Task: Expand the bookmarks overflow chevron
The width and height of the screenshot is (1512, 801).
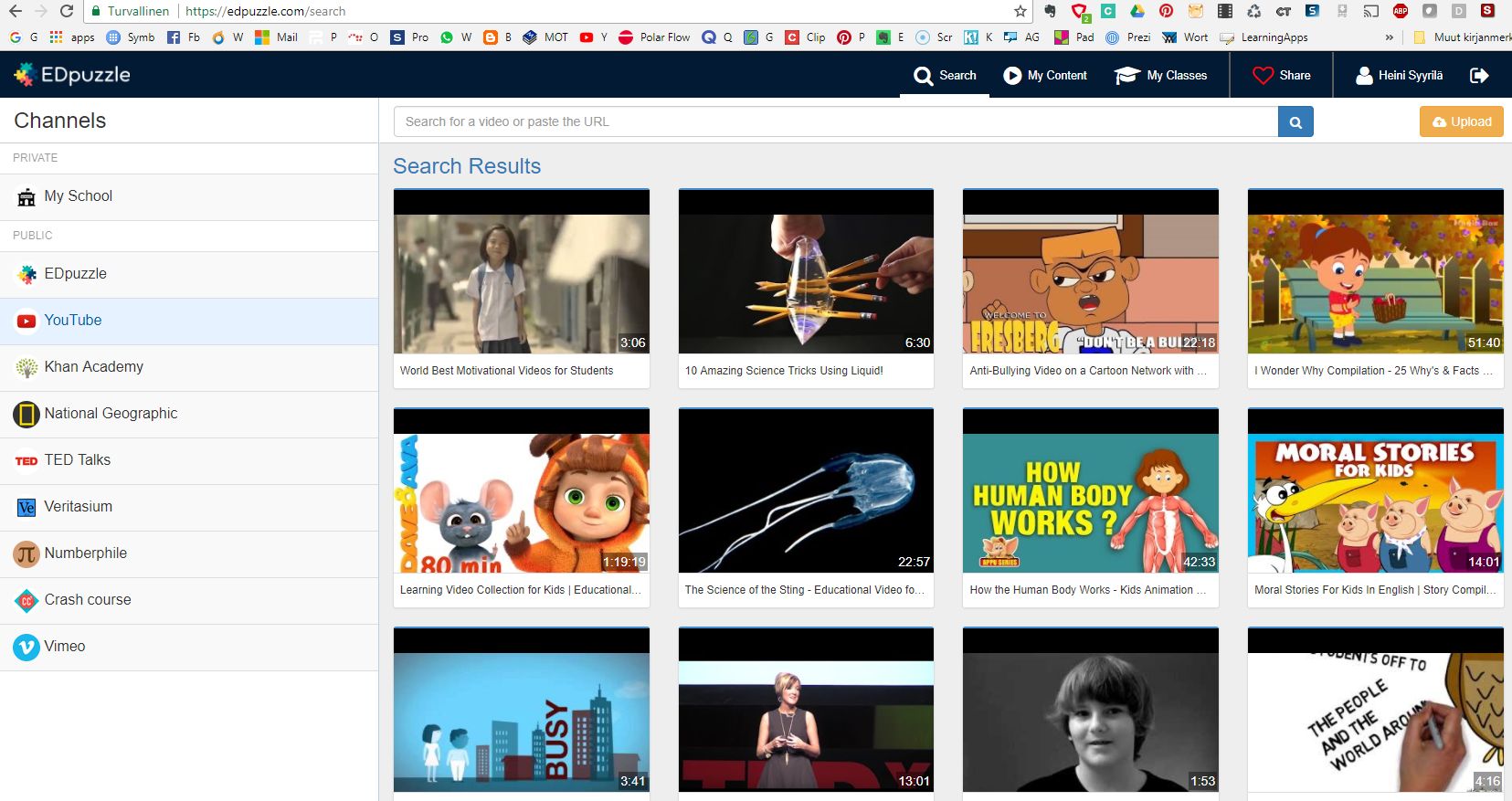Action: (x=1390, y=37)
